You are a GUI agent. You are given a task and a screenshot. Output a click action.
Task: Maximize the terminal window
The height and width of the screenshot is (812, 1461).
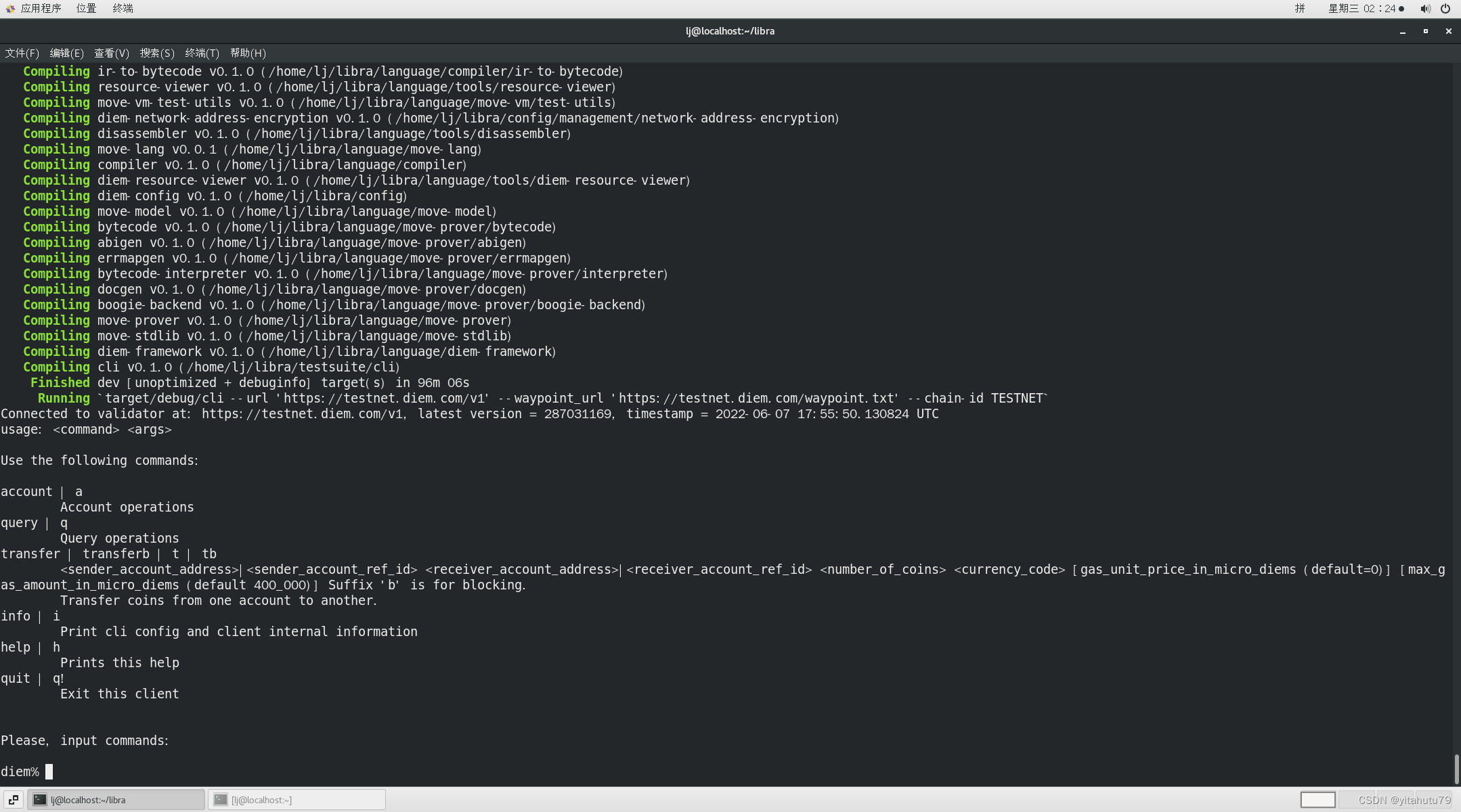(1426, 31)
